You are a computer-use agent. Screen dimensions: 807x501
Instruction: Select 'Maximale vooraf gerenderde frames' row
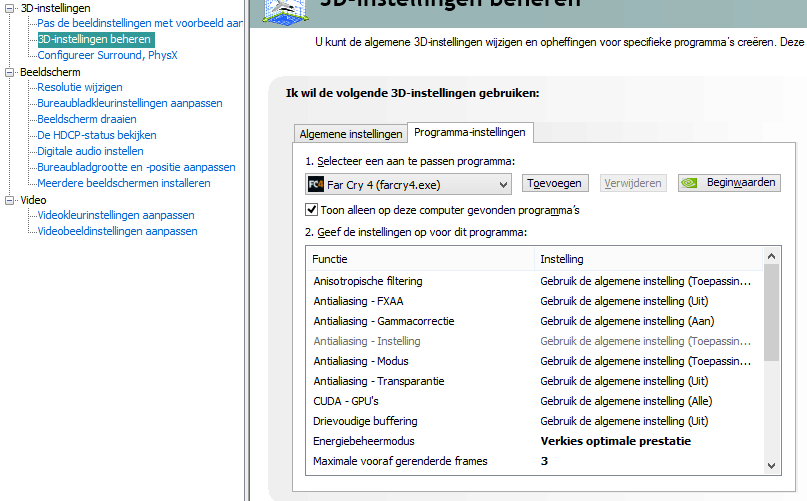(534, 461)
